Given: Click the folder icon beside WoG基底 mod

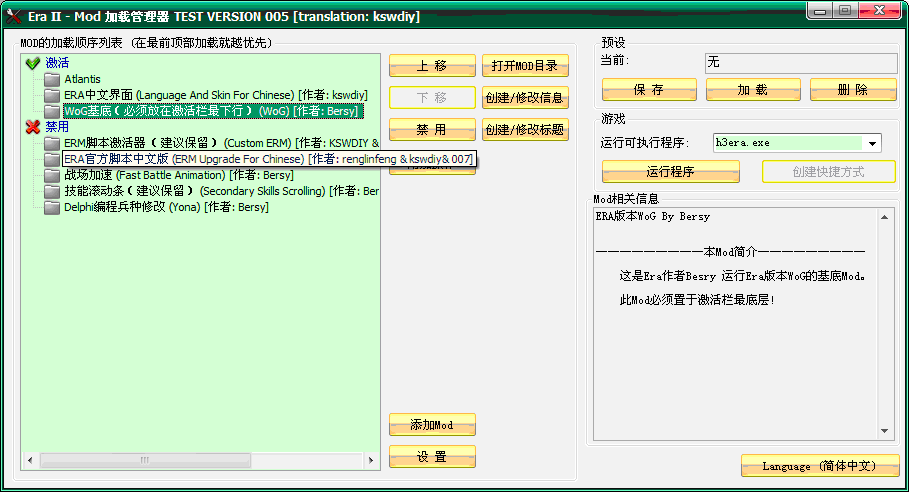Looking at the screenshot, I should tap(52, 111).
